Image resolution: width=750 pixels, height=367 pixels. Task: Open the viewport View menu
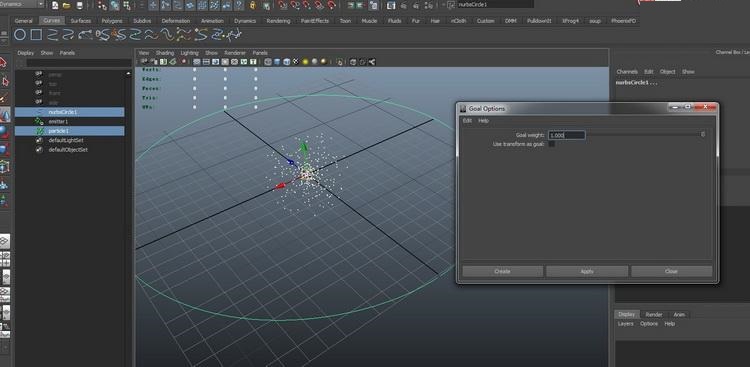(143, 53)
